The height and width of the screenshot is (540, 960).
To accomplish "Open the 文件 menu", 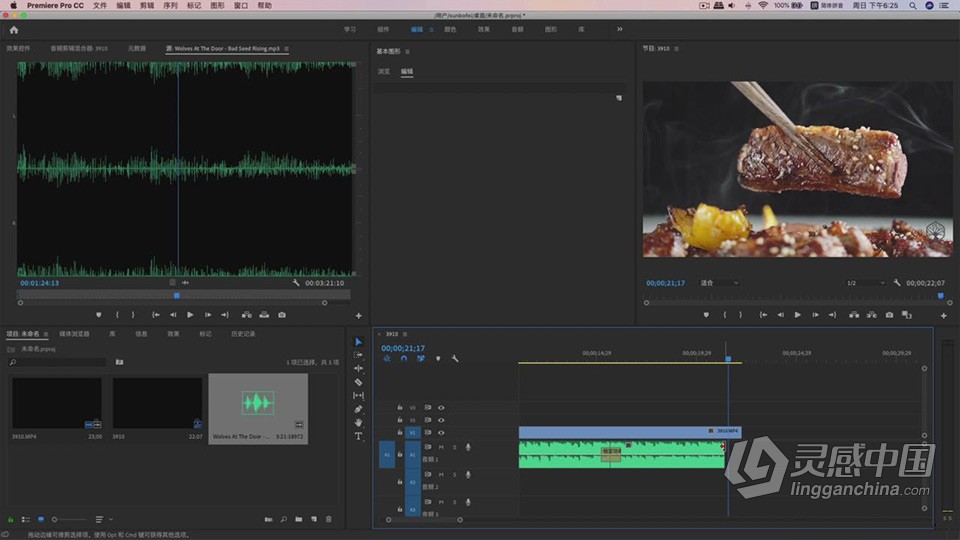I will (100, 6).
